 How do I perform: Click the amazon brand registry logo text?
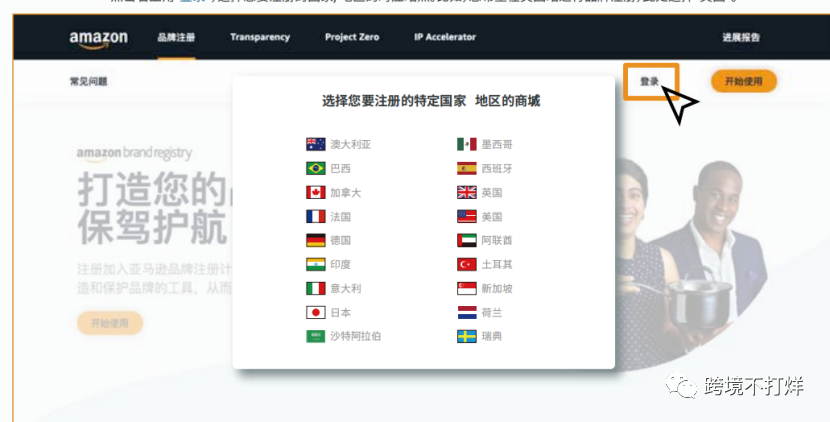134,153
